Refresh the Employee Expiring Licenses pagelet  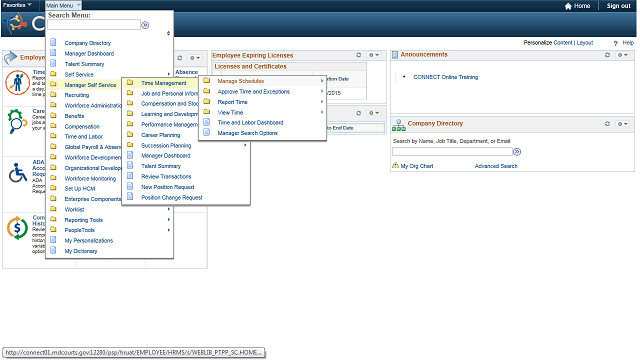click(358, 55)
